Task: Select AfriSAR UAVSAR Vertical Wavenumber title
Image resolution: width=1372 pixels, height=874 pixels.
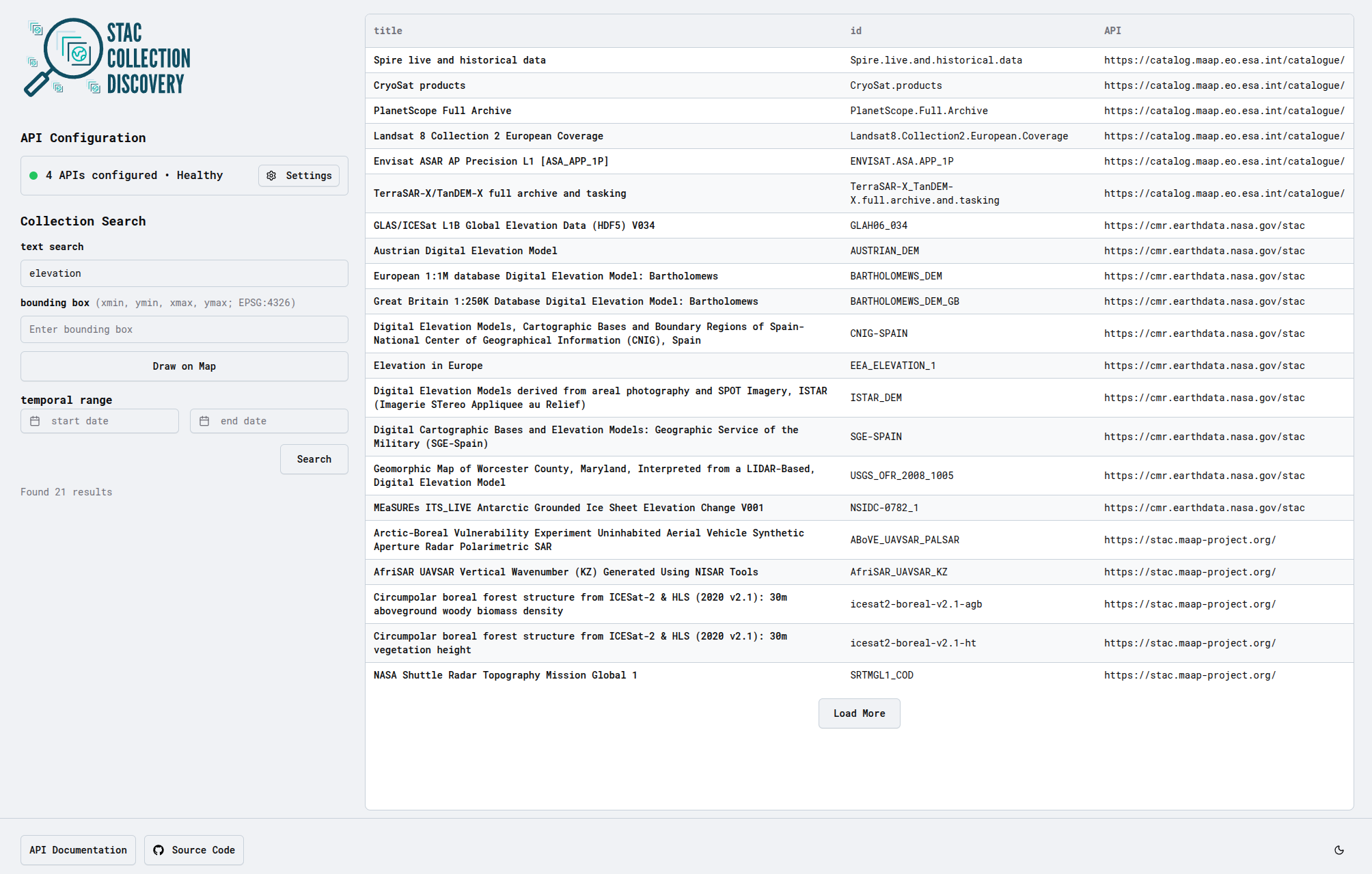Action: click(x=566, y=572)
